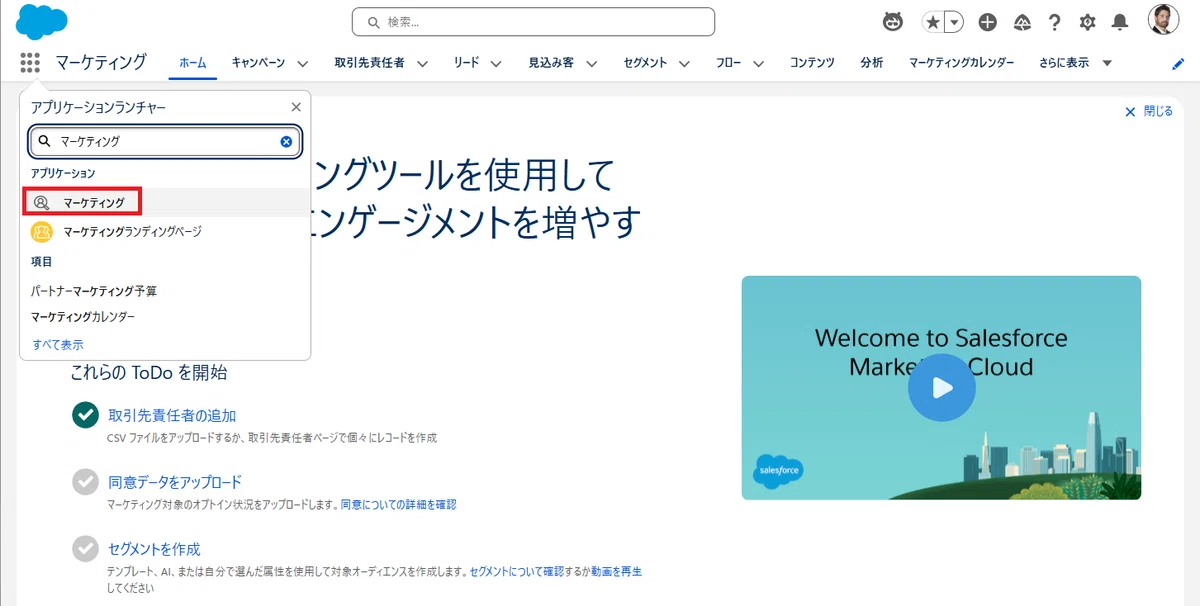Clear the launcher search text
The height and width of the screenshot is (606, 1200).
tap(286, 142)
